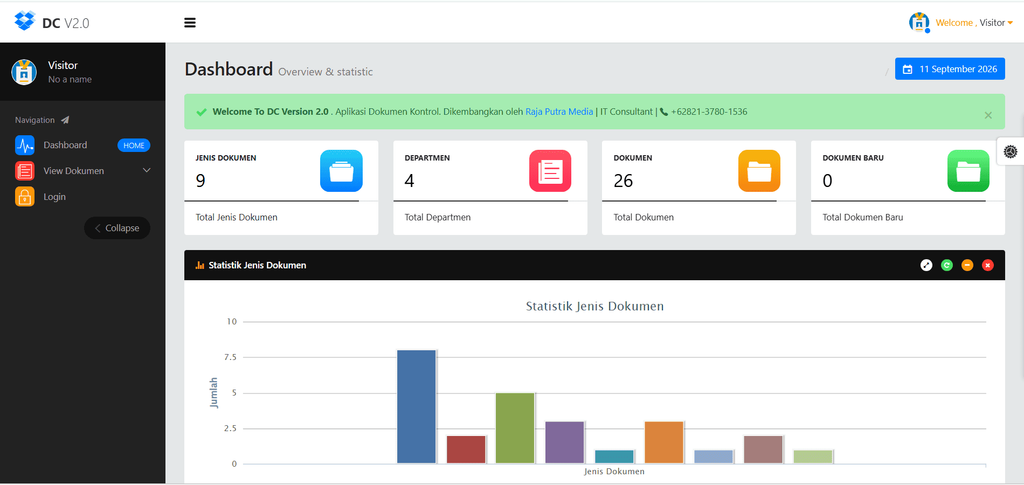Open Login from the sidebar
The height and width of the screenshot is (485, 1024).
pyautogui.click(x=55, y=196)
